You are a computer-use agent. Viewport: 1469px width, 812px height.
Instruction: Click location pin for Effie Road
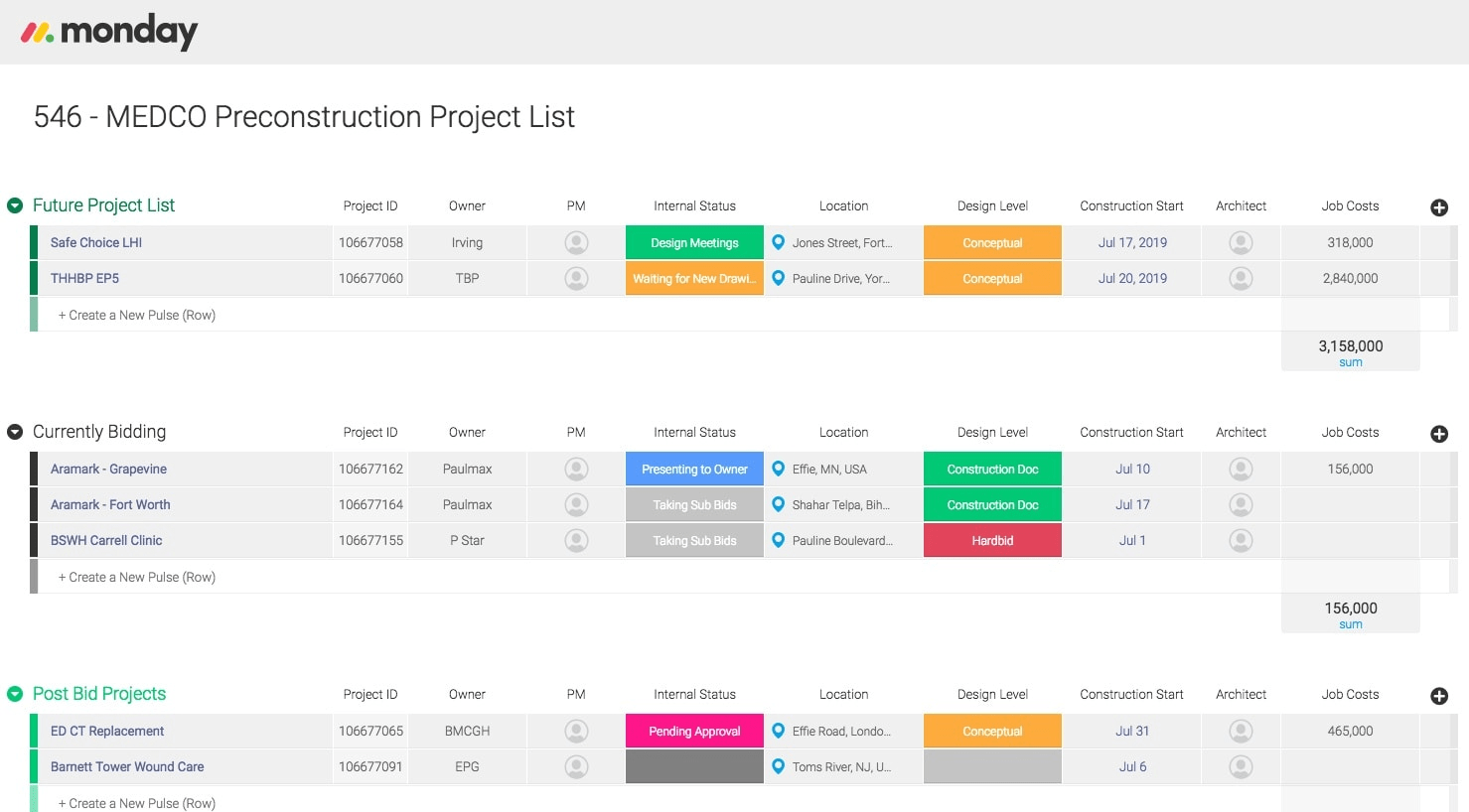[x=779, y=731]
